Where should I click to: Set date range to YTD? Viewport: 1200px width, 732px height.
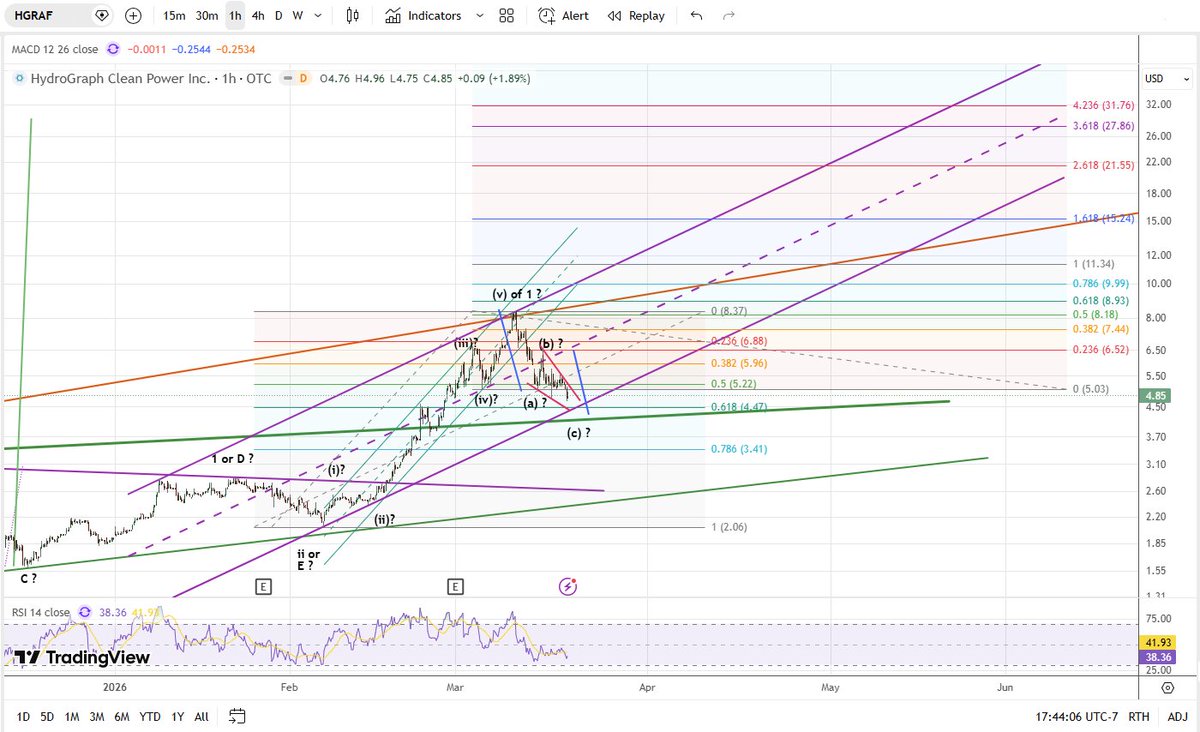click(x=150, y=716)
